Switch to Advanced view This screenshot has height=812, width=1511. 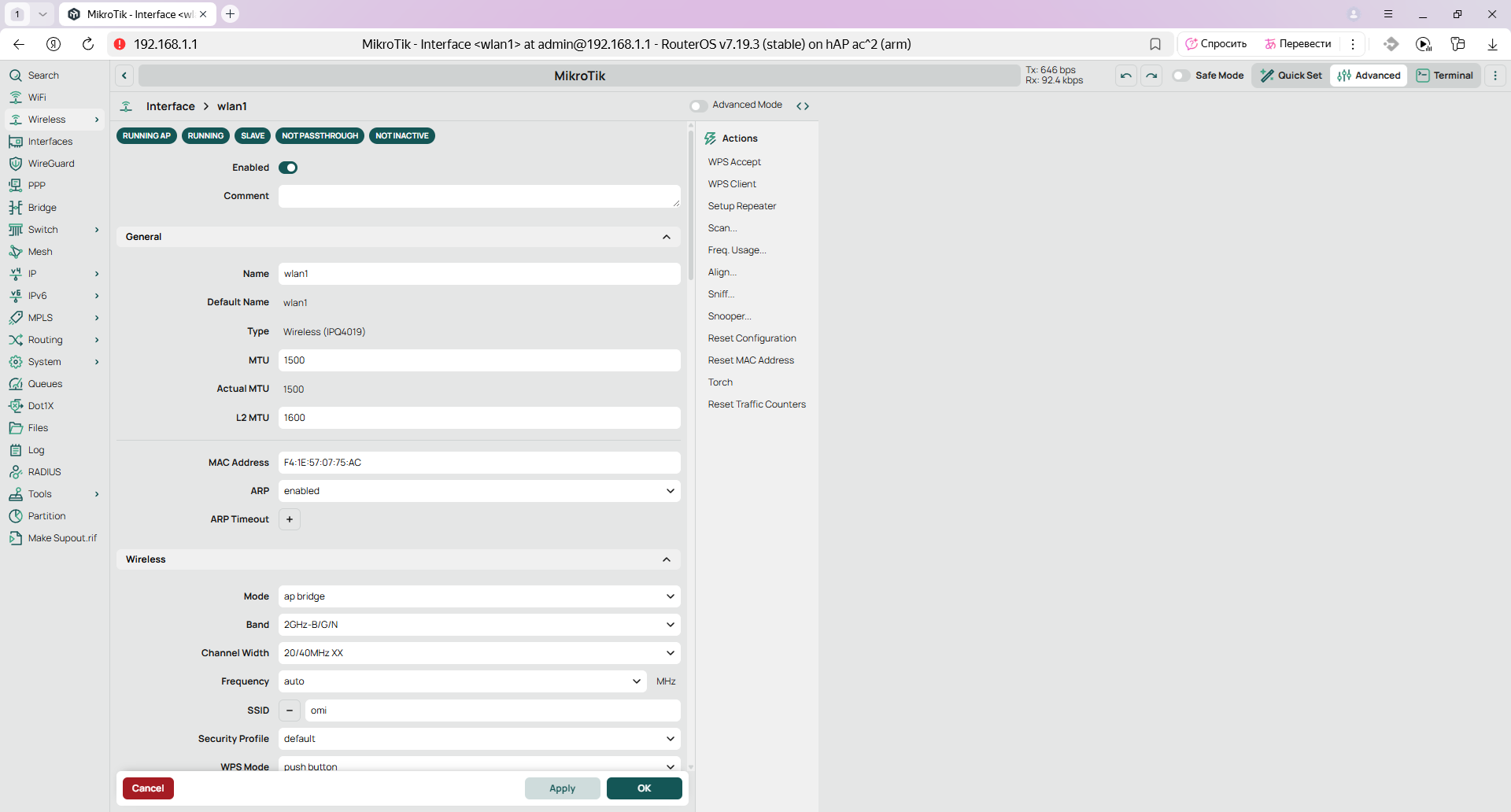(x=1369, y=76)
